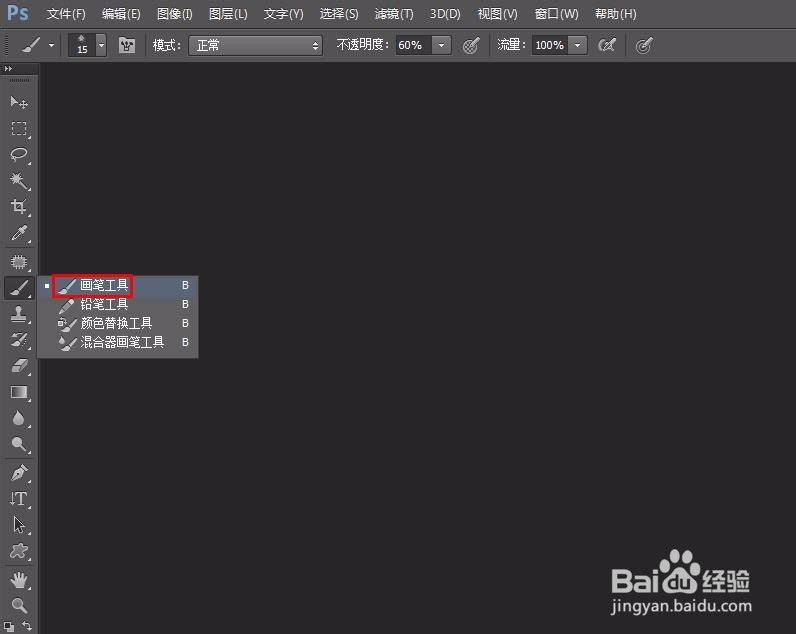The image size is (796, 634).
Task: Select the Rectangular Marquee tool
Action: [x=19, y=128]
